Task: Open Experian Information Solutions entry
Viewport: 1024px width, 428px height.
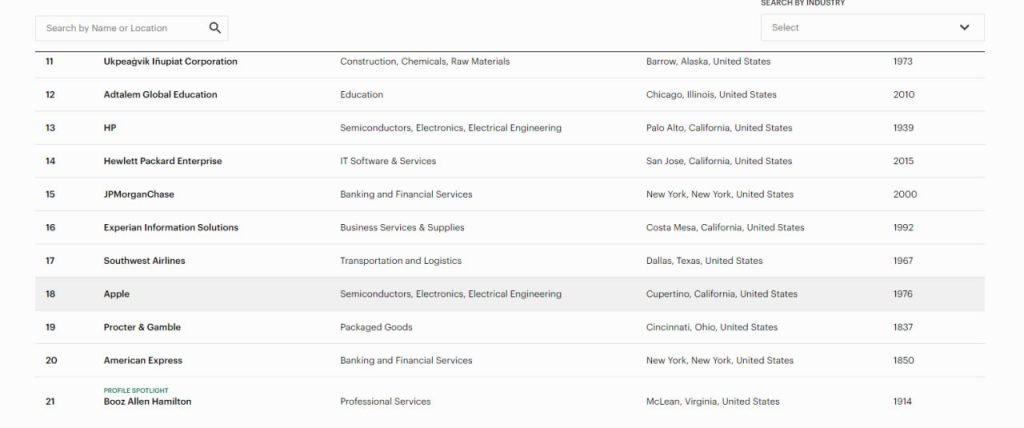Action: coord(171,228)
